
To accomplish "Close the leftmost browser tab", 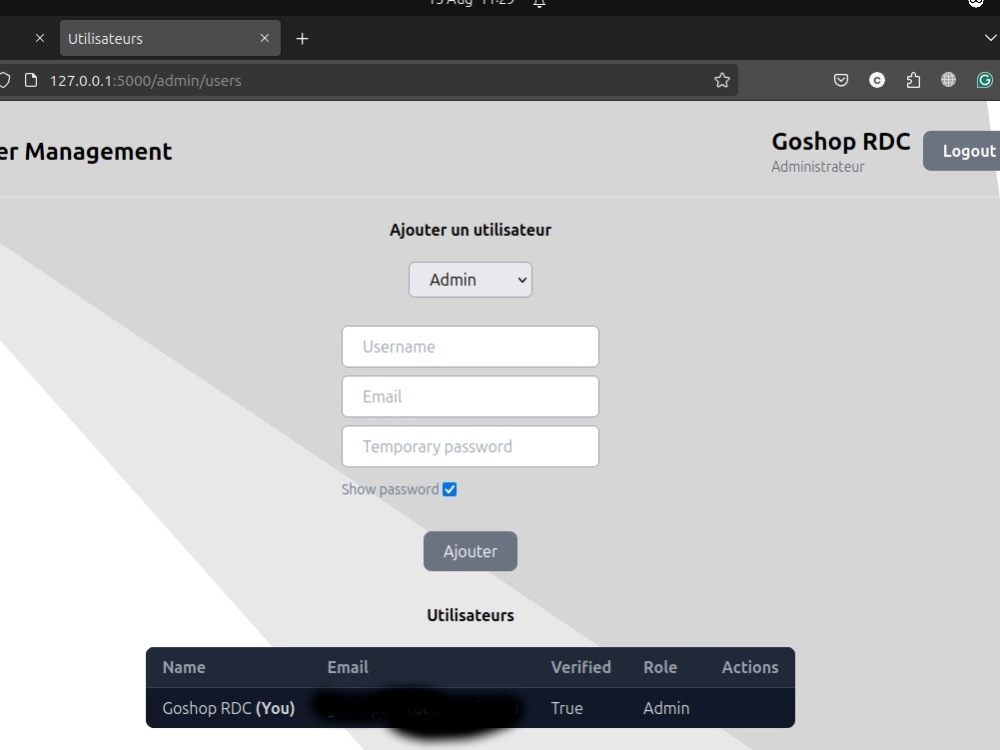I will [40, 38].
